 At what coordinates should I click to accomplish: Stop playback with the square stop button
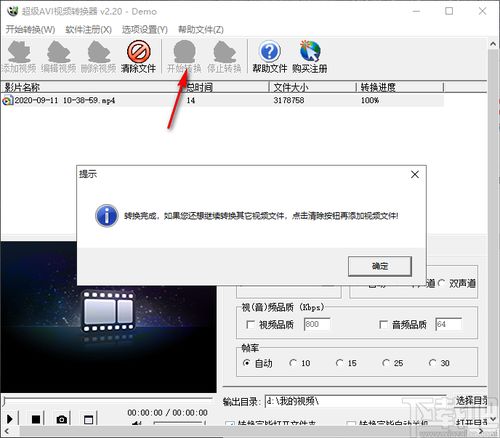pos(36,419)
